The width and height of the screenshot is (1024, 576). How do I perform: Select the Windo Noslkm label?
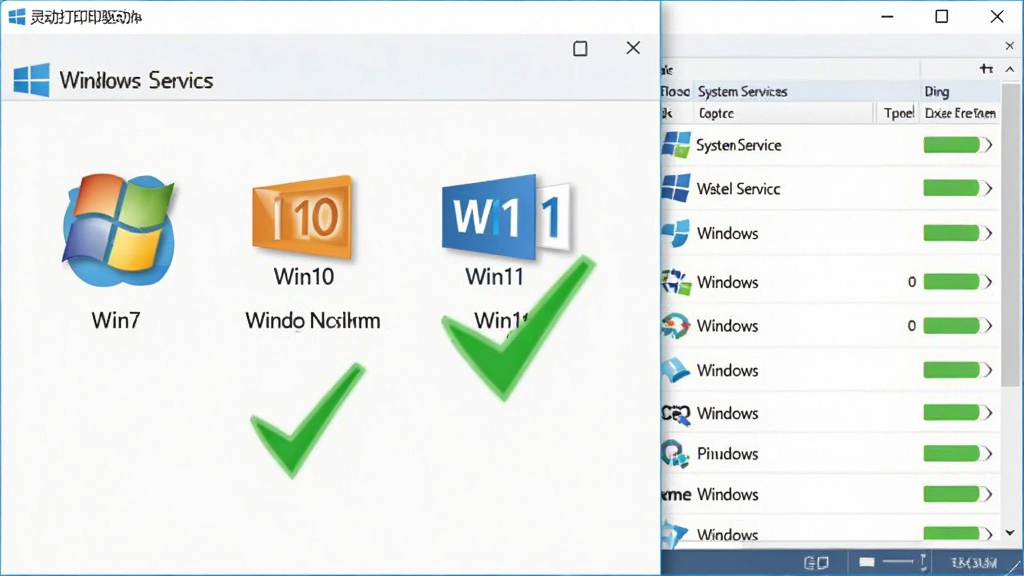click(x=312, y=321)
